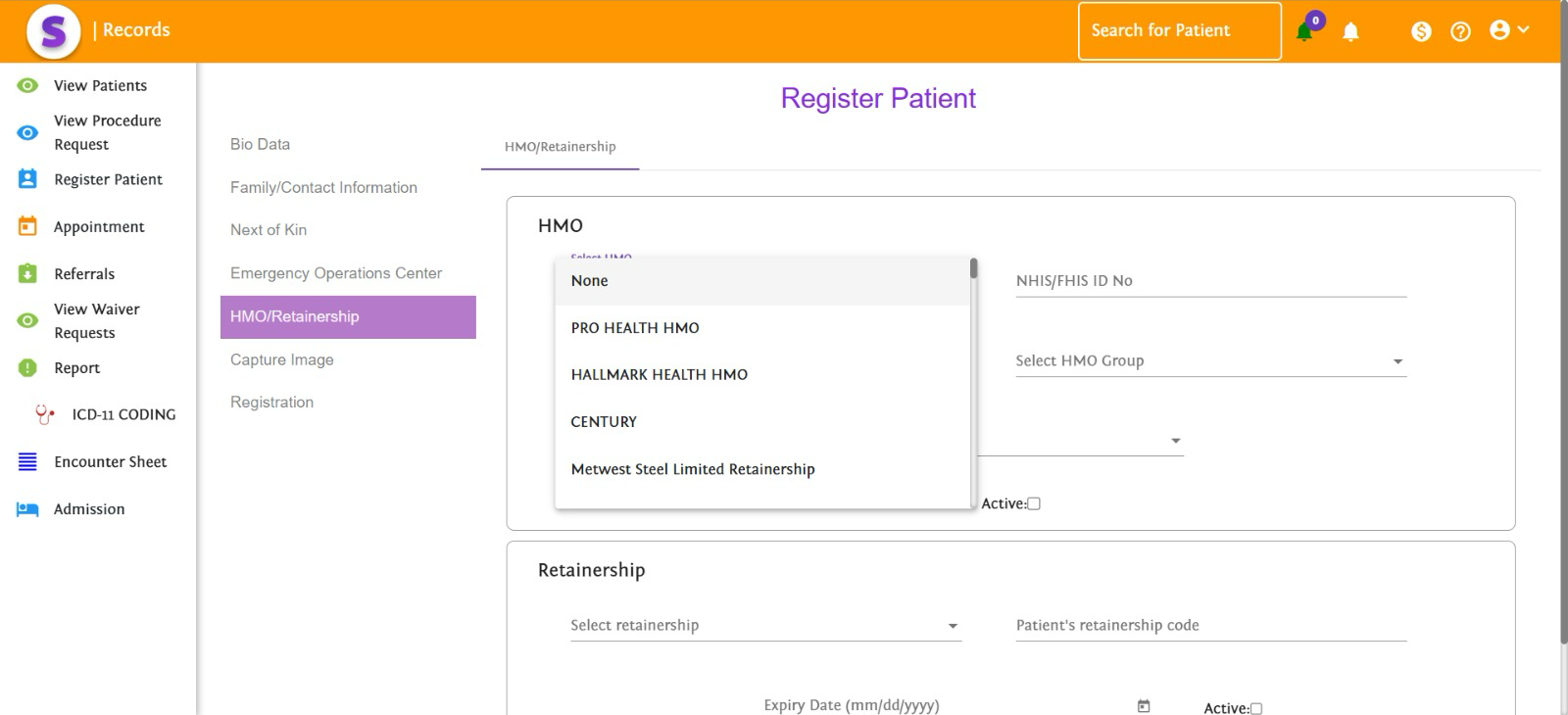Click the Admission bed icon
This screenshot has height=715, width=1568.
(27, 508)
